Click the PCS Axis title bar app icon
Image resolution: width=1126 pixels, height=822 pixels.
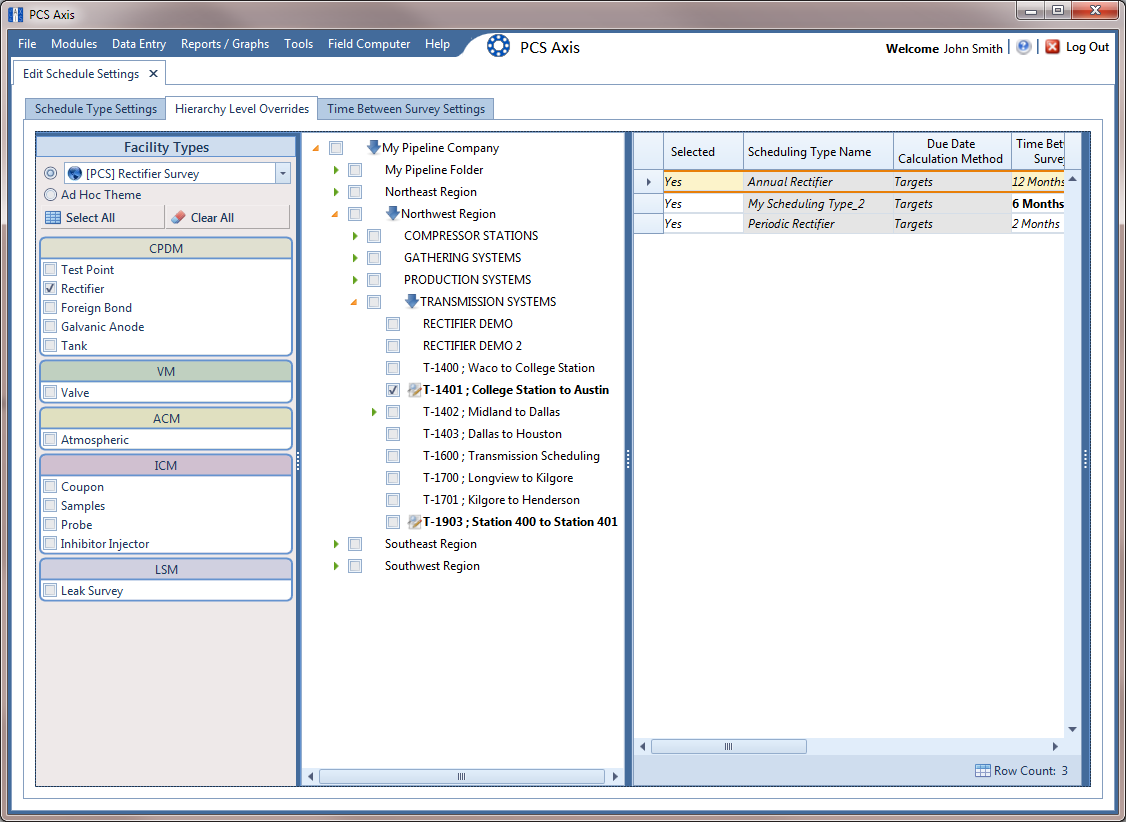(x=15, y=14)
